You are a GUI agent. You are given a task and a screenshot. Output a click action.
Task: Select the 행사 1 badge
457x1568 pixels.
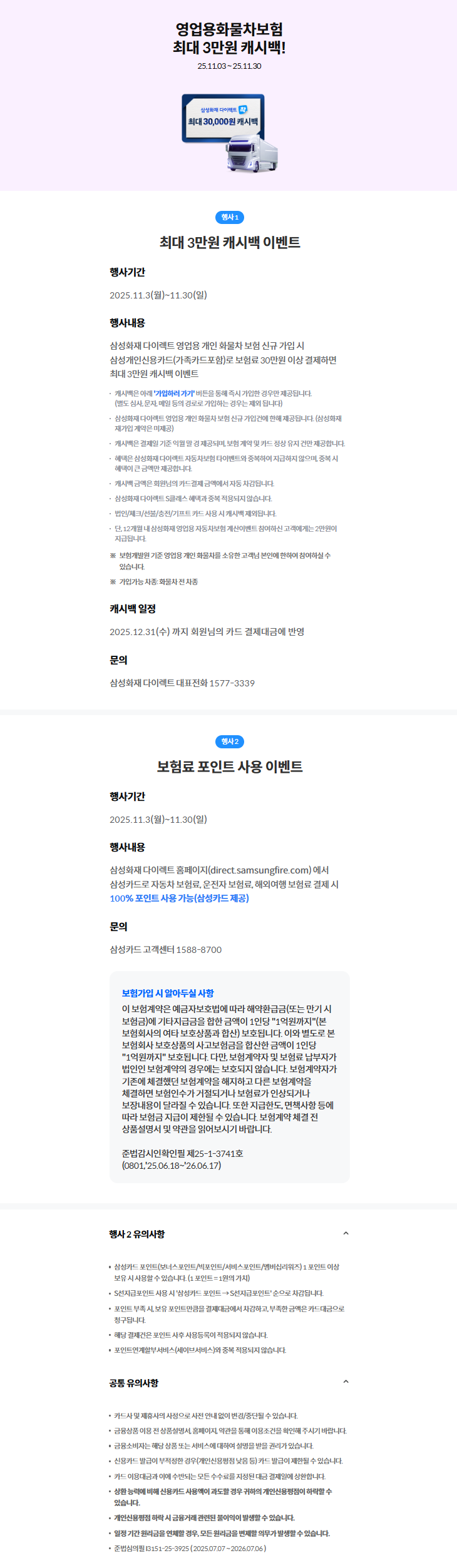tap(229, 217)
